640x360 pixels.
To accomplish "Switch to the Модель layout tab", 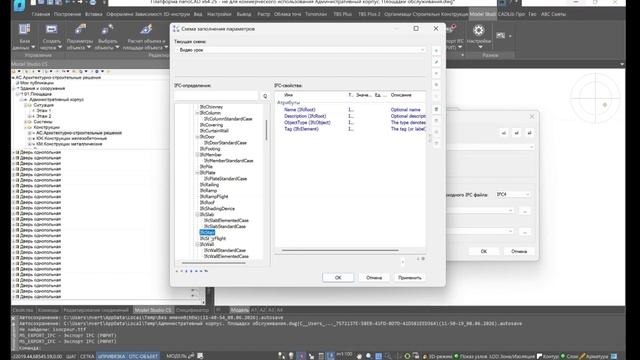I will click(x=240, y=310).
